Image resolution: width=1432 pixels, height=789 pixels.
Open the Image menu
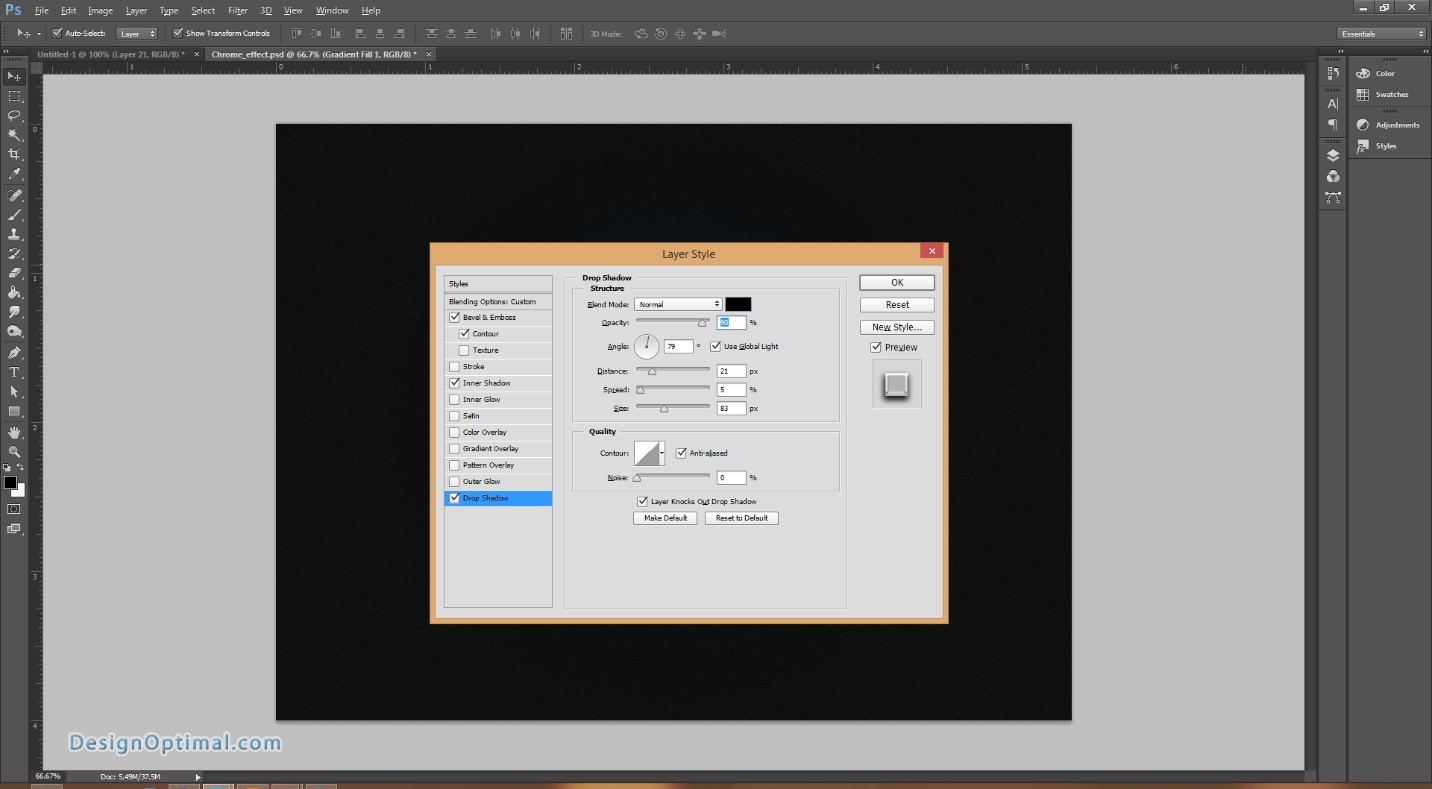point(100,10)
